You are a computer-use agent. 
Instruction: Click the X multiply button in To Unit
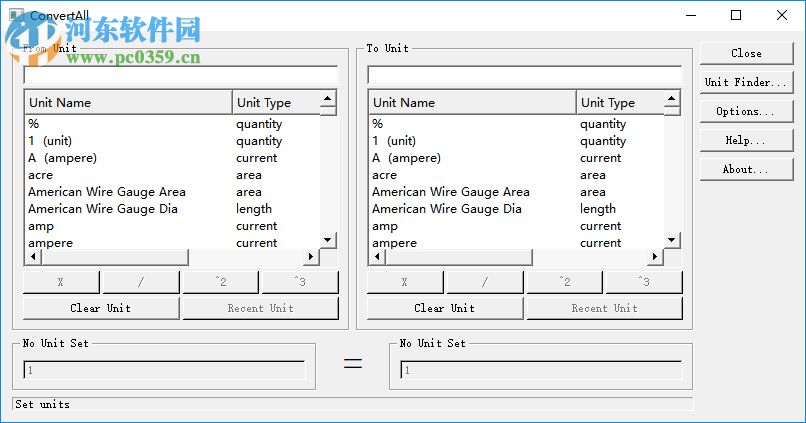click(405, 282)
